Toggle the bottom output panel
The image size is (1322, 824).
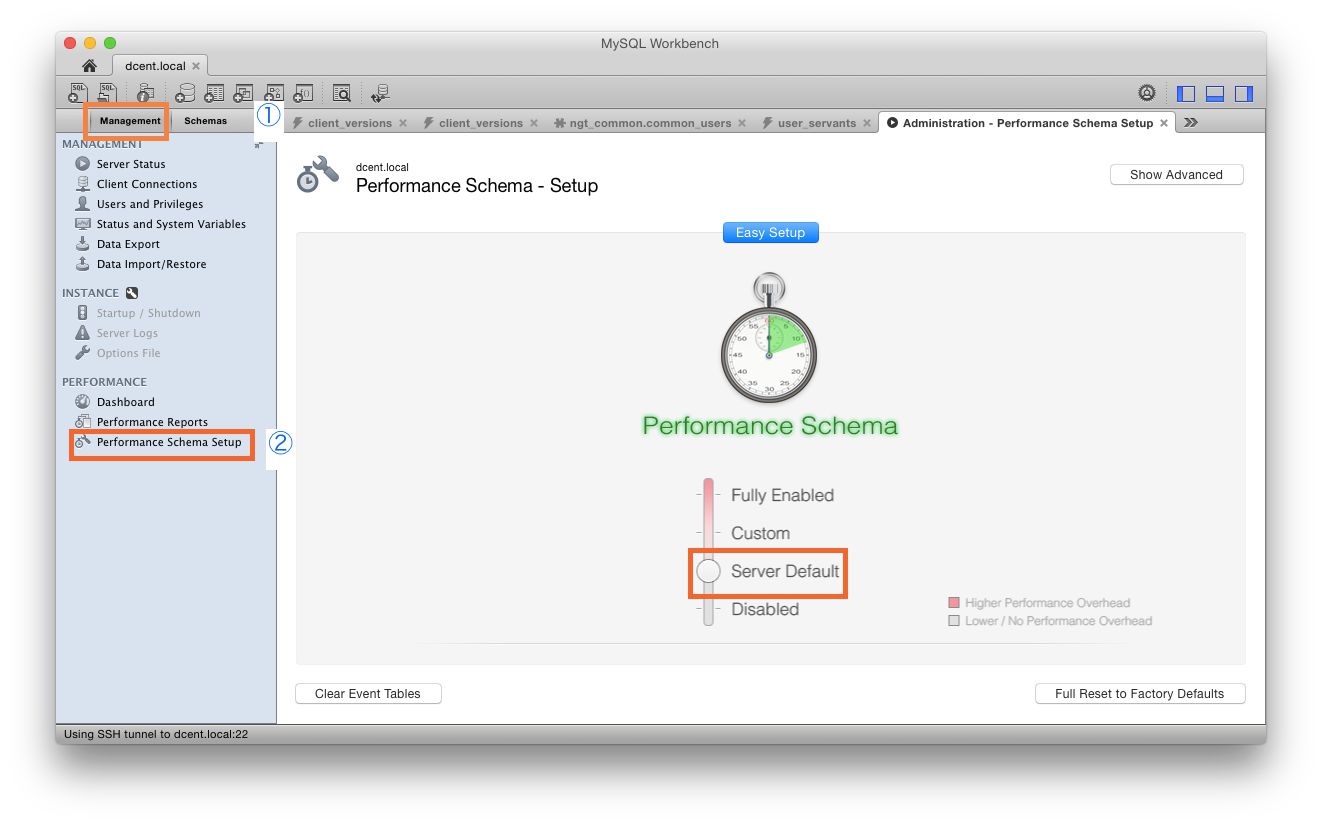1215,94
